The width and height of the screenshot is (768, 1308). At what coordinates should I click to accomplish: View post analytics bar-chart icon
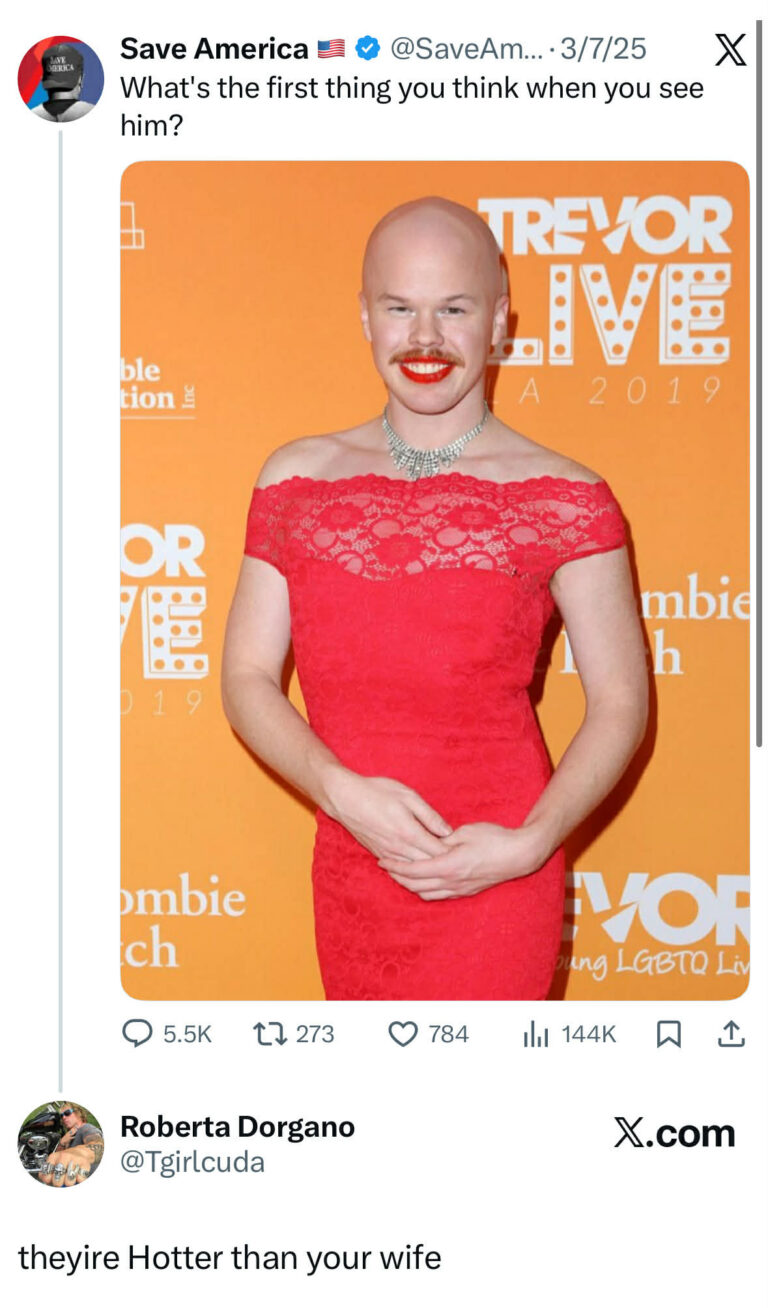537,1033
